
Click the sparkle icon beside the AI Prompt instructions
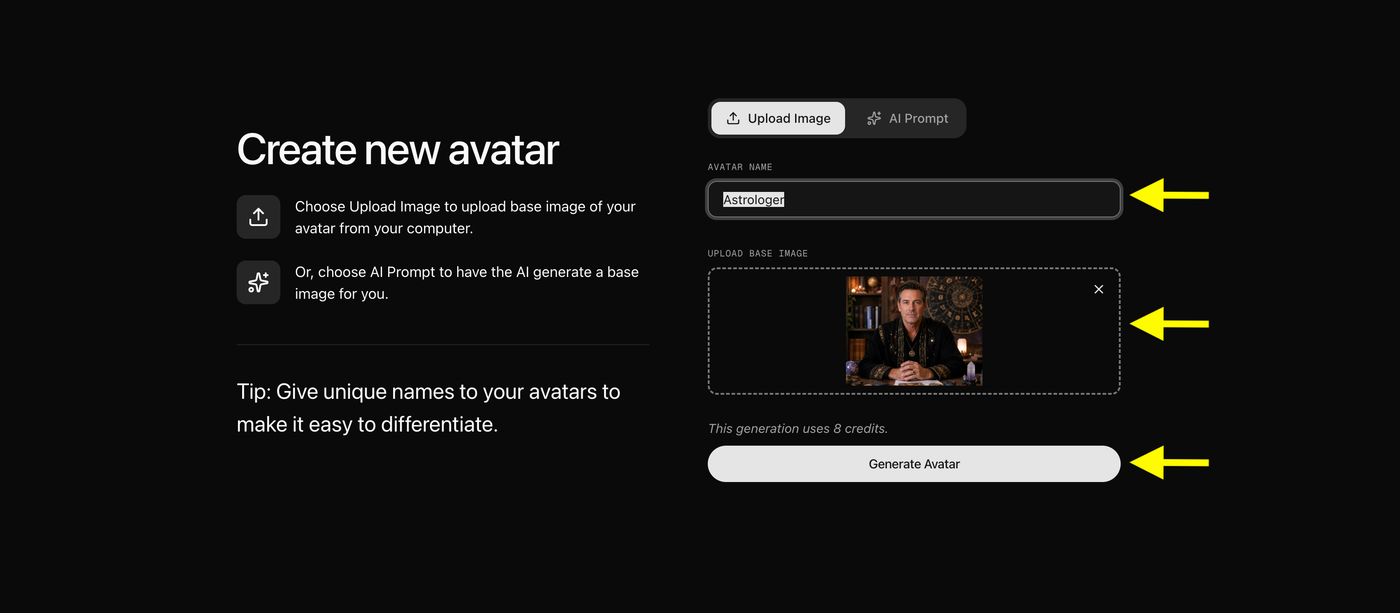tap(258, 282)
